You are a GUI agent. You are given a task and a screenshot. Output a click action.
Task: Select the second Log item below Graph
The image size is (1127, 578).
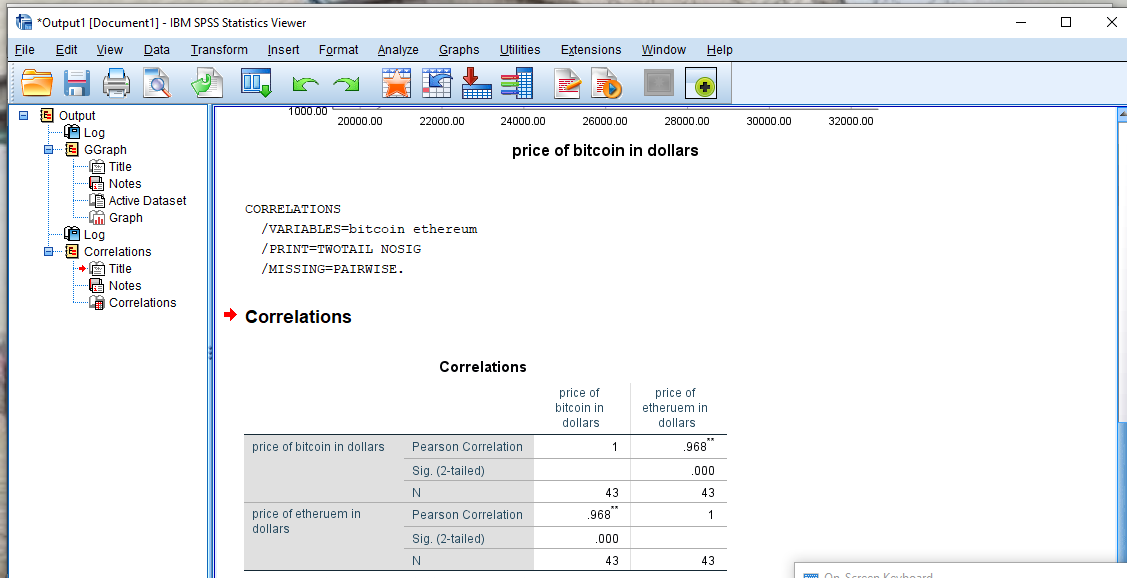(94, 234)
